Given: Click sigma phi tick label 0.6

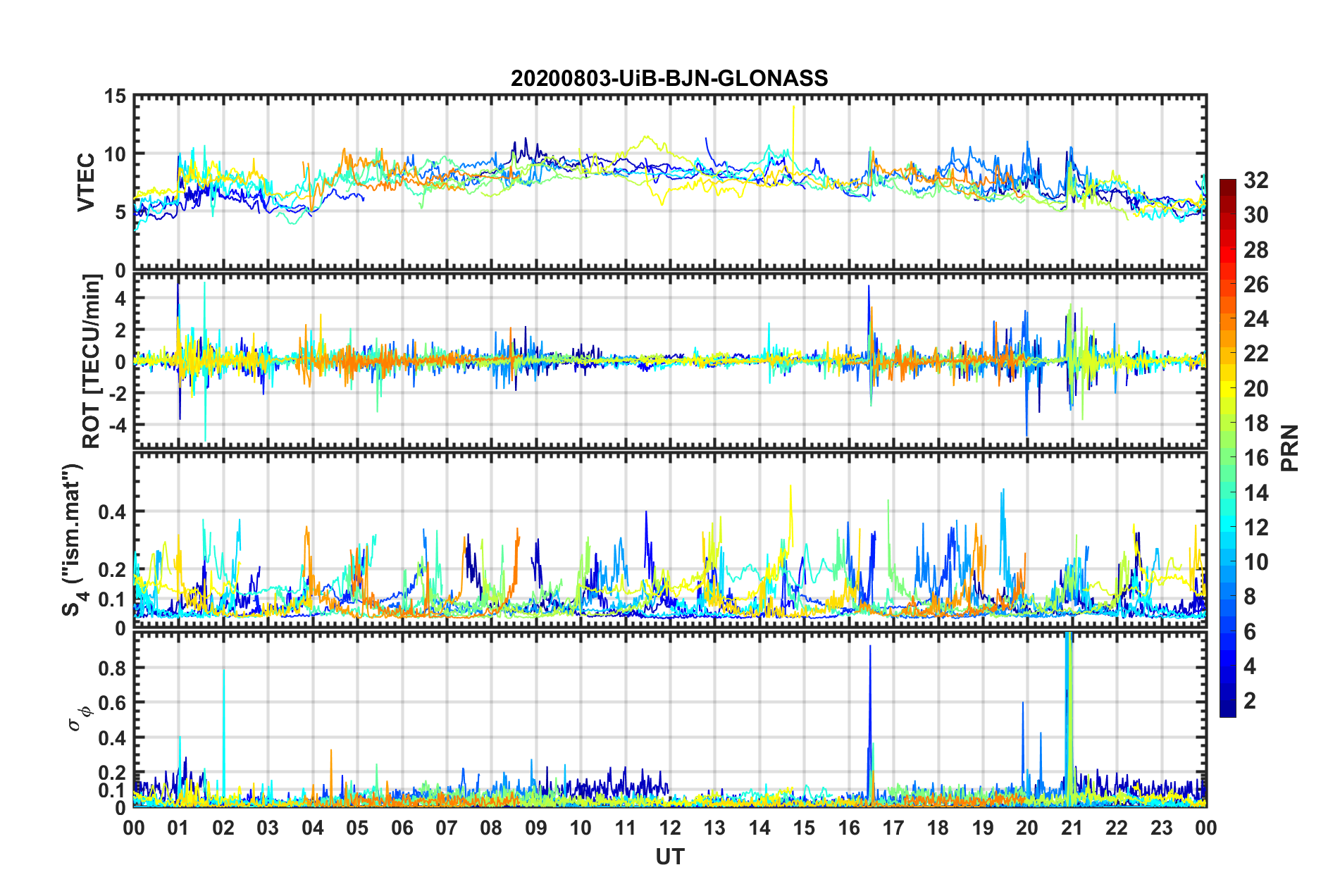Looking at the screenshot, I should tap(112, 703).
